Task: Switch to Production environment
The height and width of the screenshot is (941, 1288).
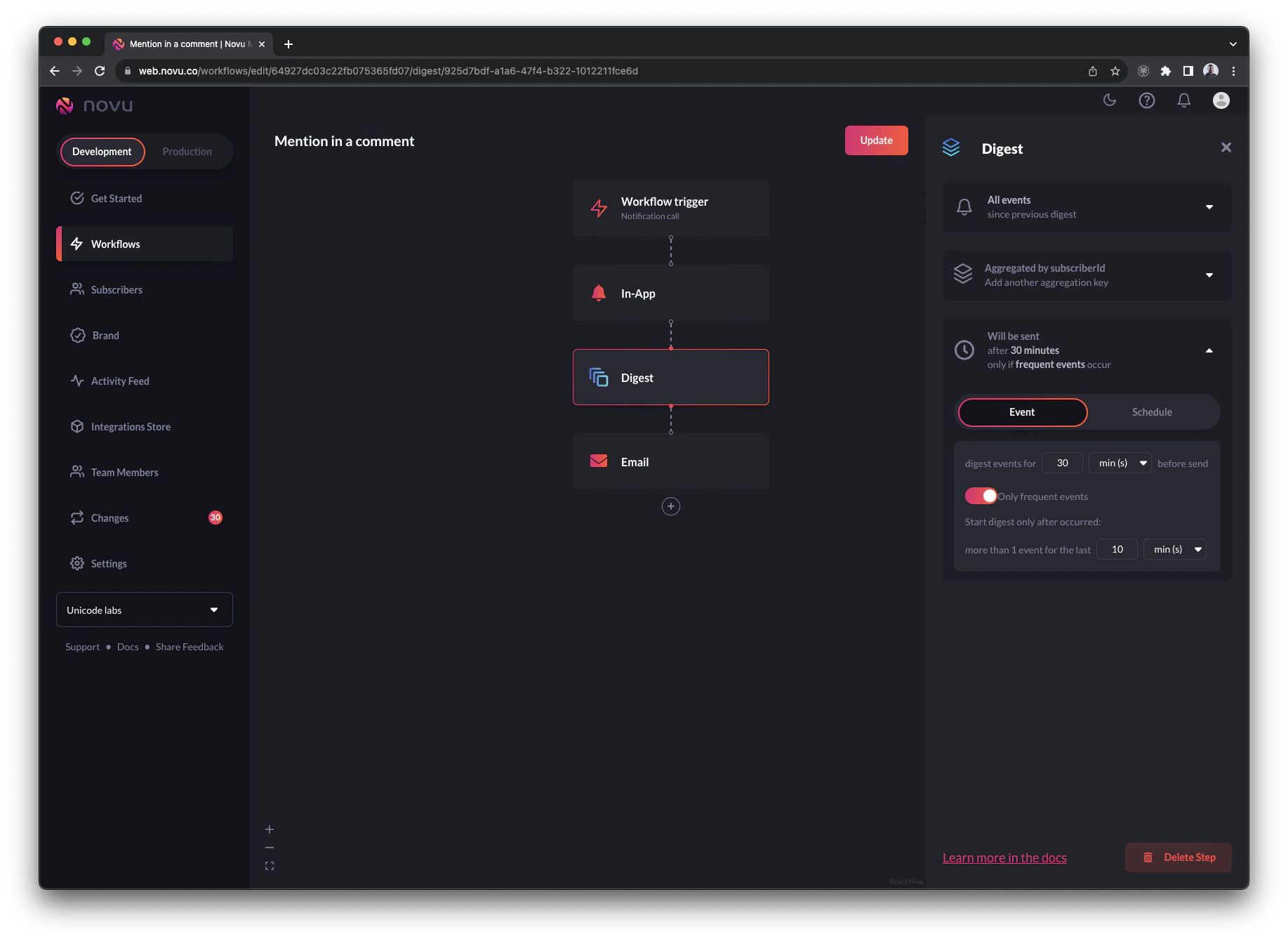Action: [x=187, y=152]
